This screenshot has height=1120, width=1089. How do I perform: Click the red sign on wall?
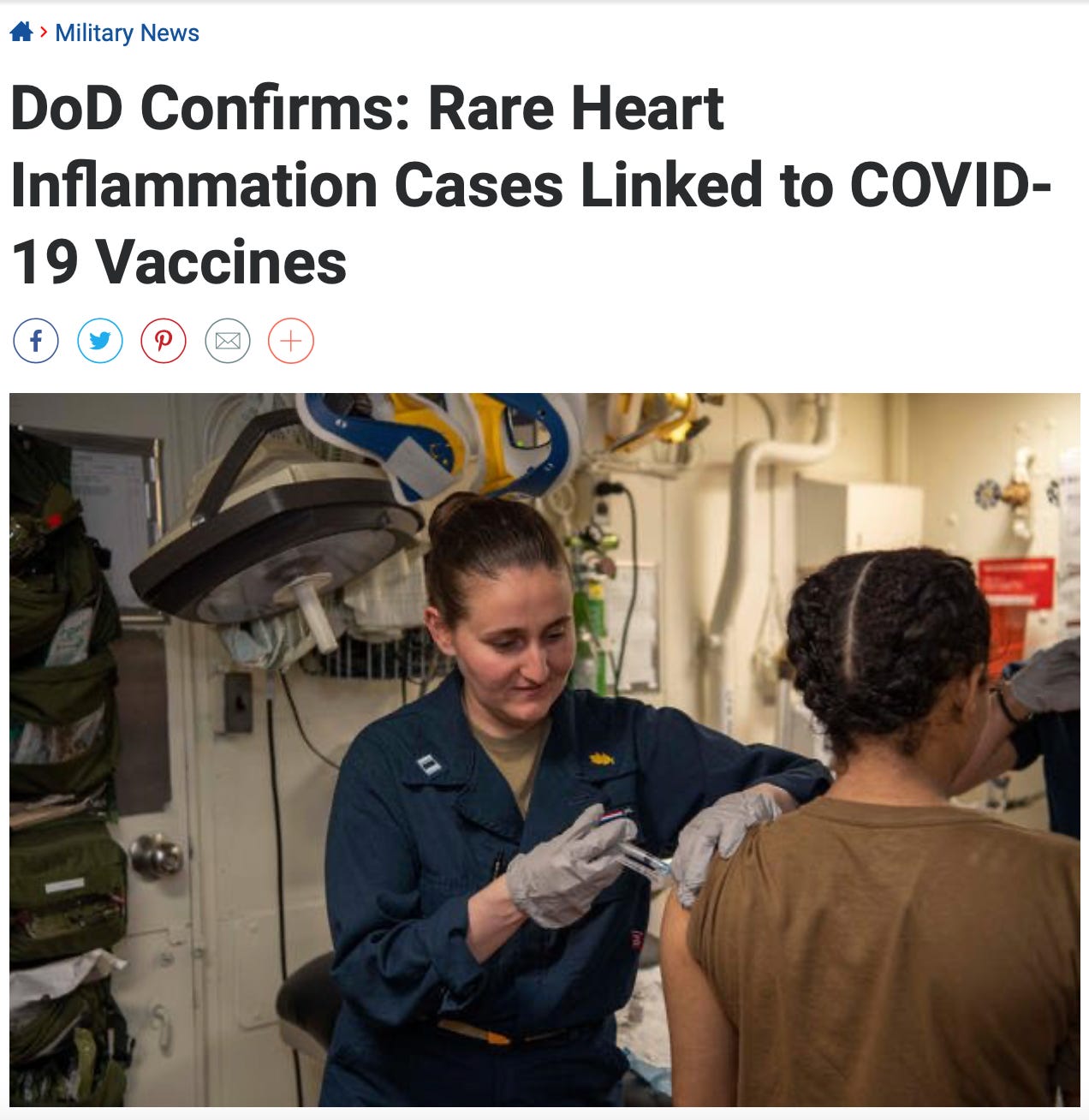coord(1016,583)
